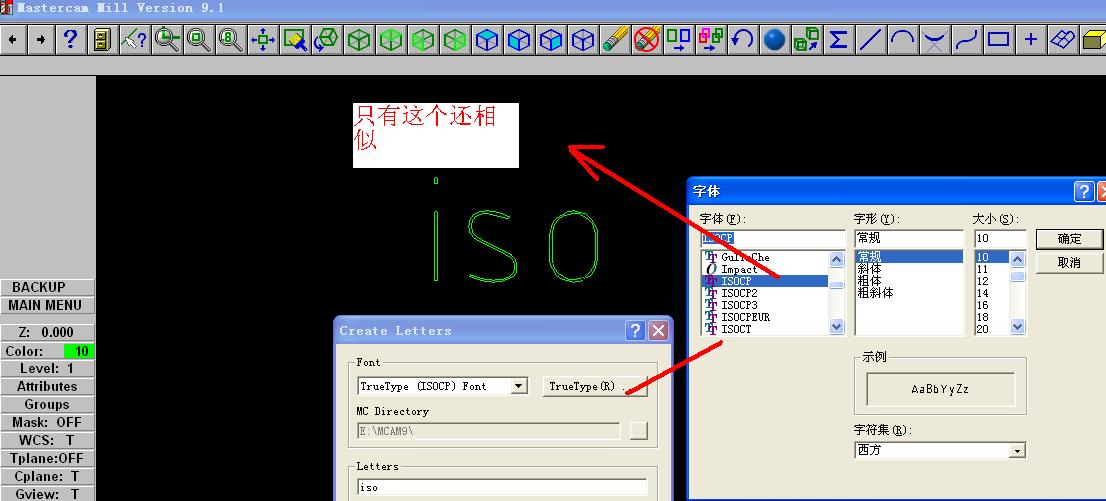Repaint the screen with paintbrush icon
The height and width of the screenshot is (501, 1106).
[x=295, y=40]
